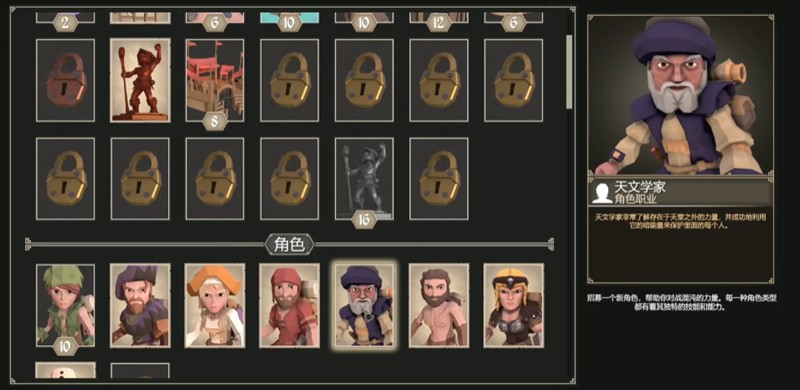Click the large astronomer preview portrait

click(x=681, y=95)
